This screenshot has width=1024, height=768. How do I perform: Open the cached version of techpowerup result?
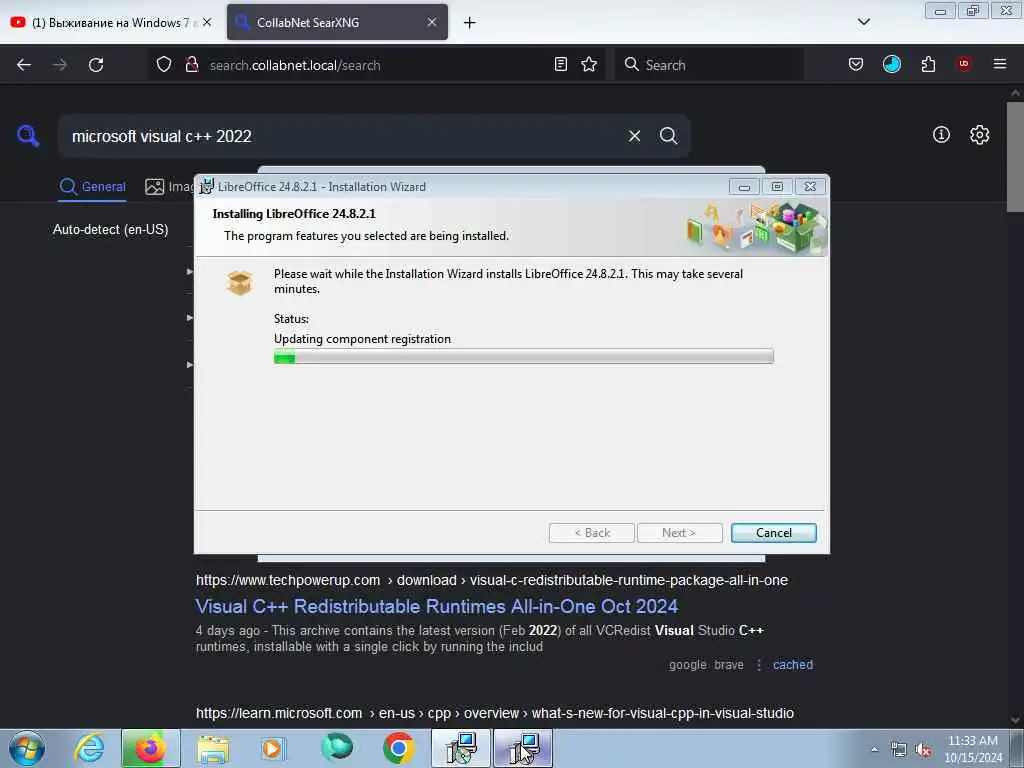click(793, 665)
